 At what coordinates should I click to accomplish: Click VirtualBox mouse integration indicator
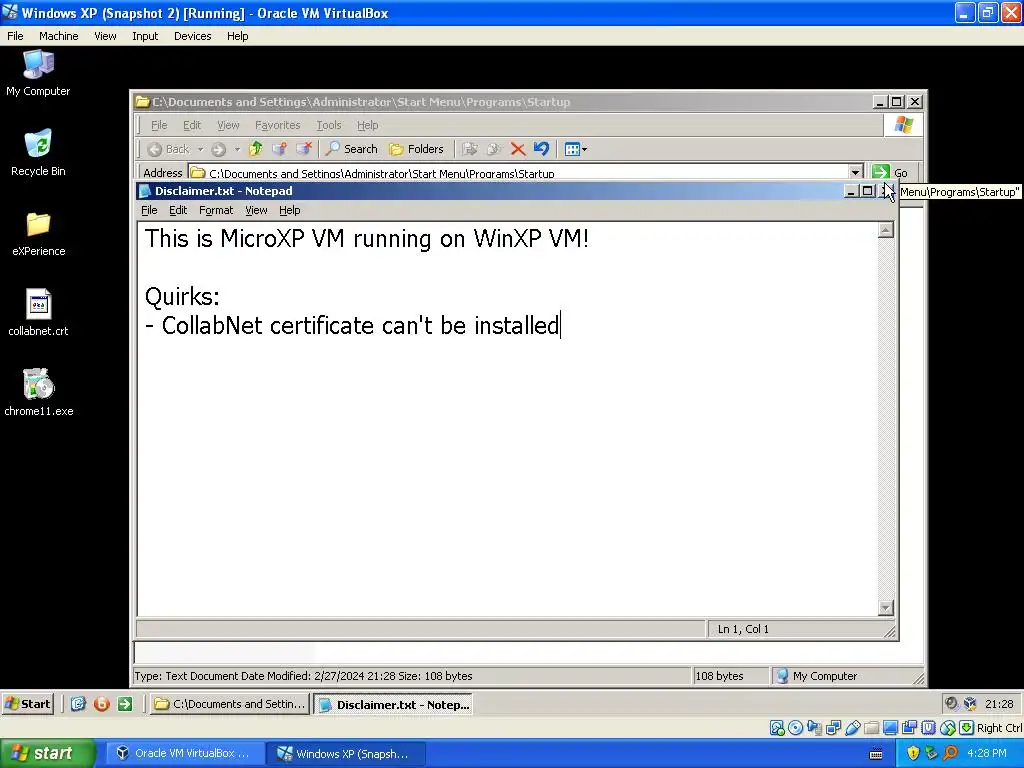click(x=948, y=728)
